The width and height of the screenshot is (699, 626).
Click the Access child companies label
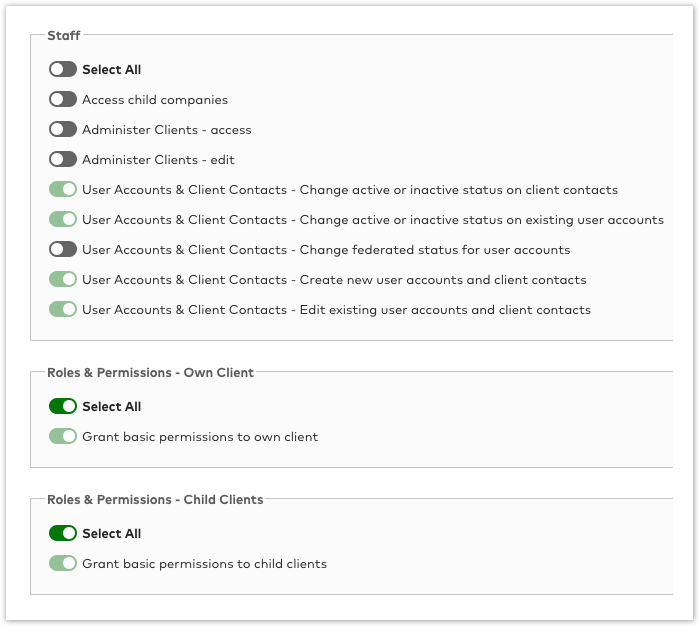(155, 100)
